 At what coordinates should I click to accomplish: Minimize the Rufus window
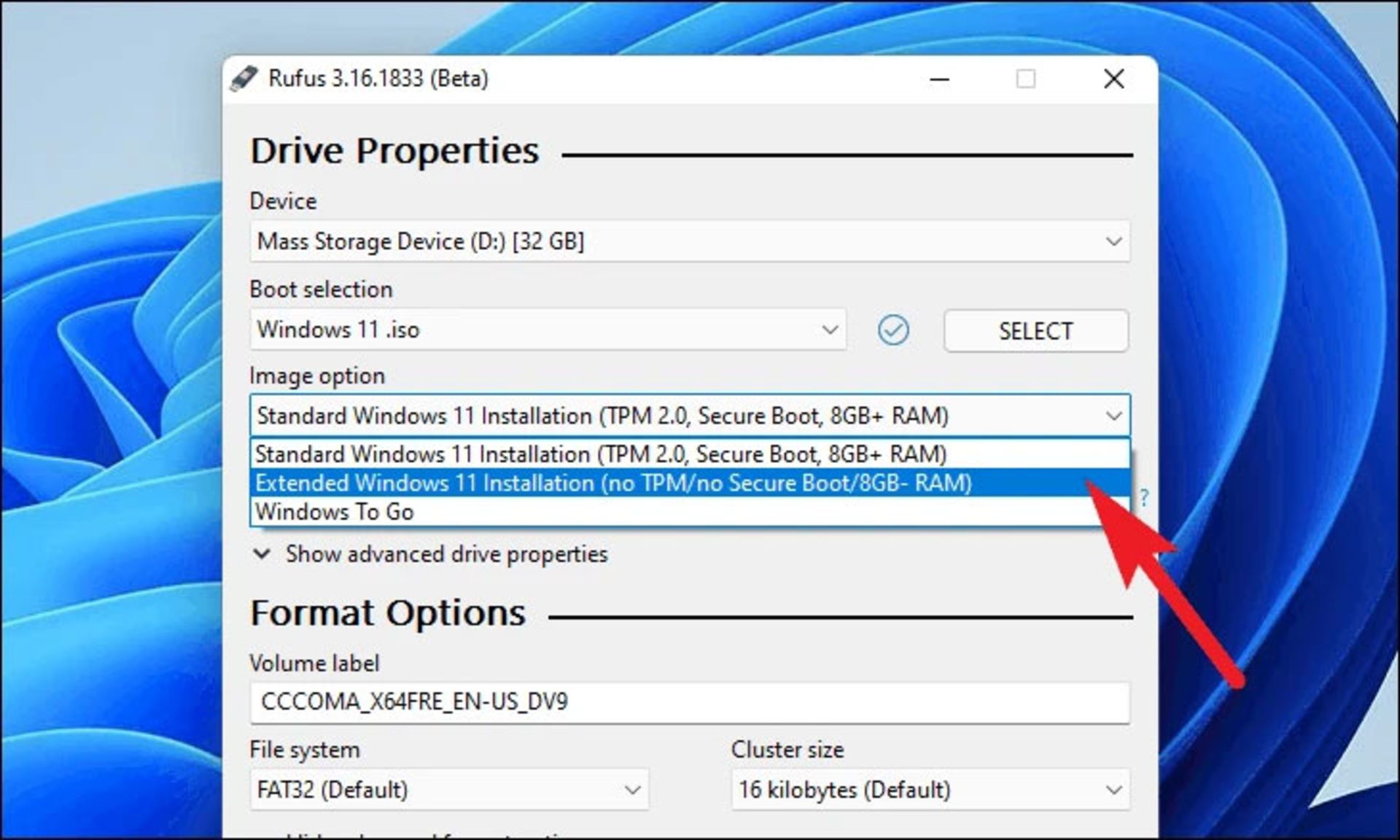pyautogui.click(x=940, y=79)
